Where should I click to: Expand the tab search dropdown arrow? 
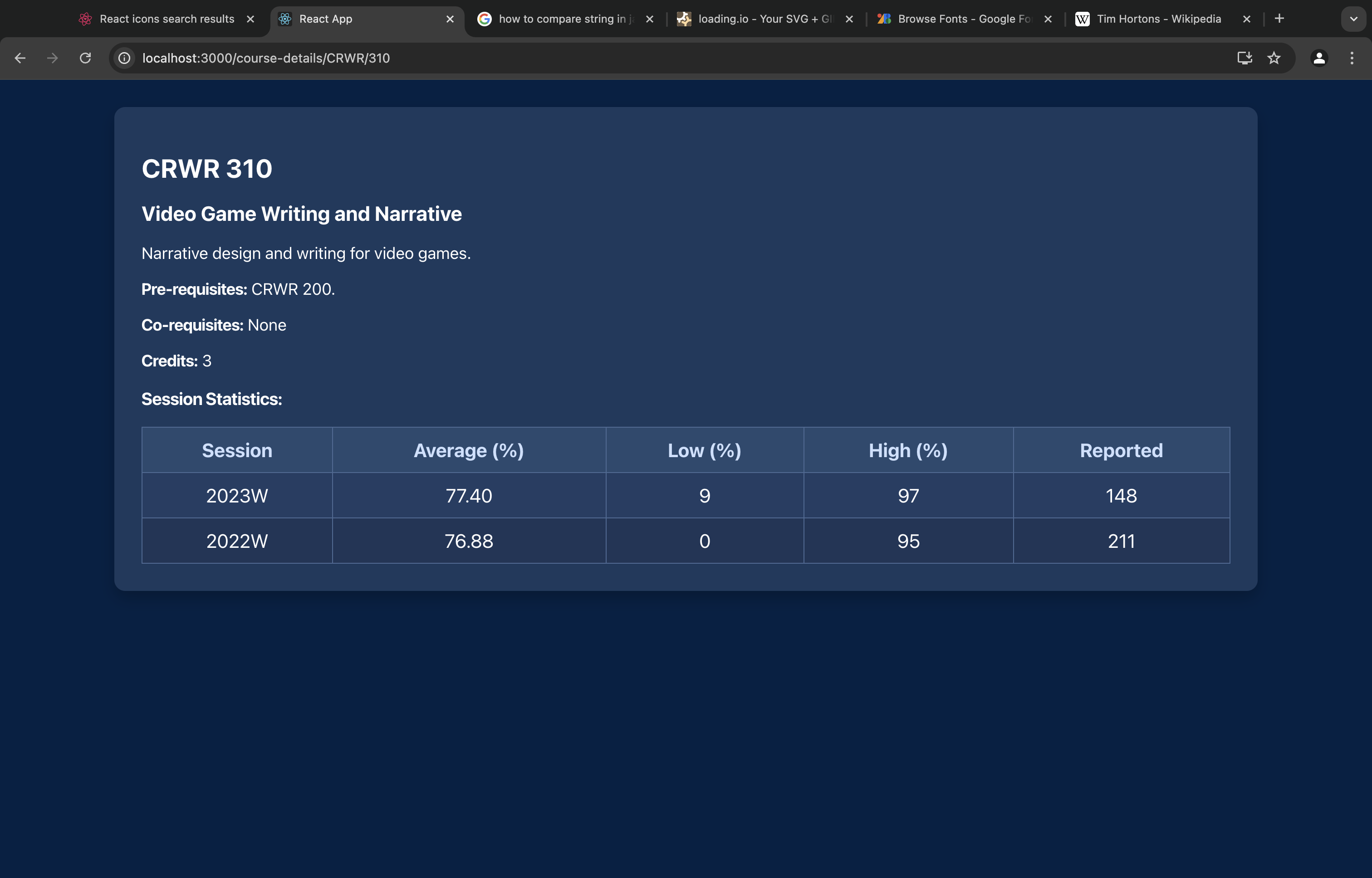pos(1354,19)
